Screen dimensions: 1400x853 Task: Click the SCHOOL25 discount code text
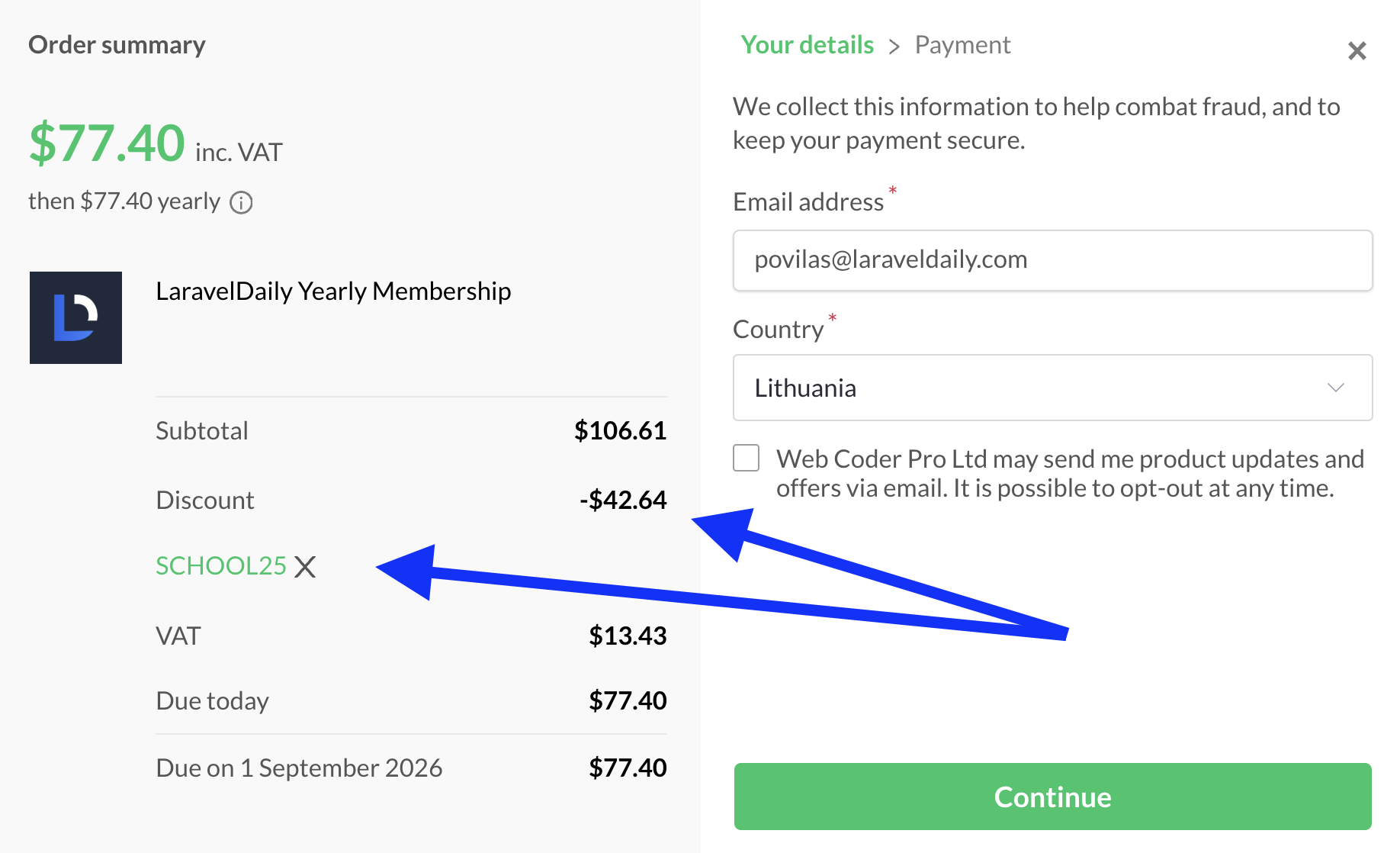coord(221,566)
